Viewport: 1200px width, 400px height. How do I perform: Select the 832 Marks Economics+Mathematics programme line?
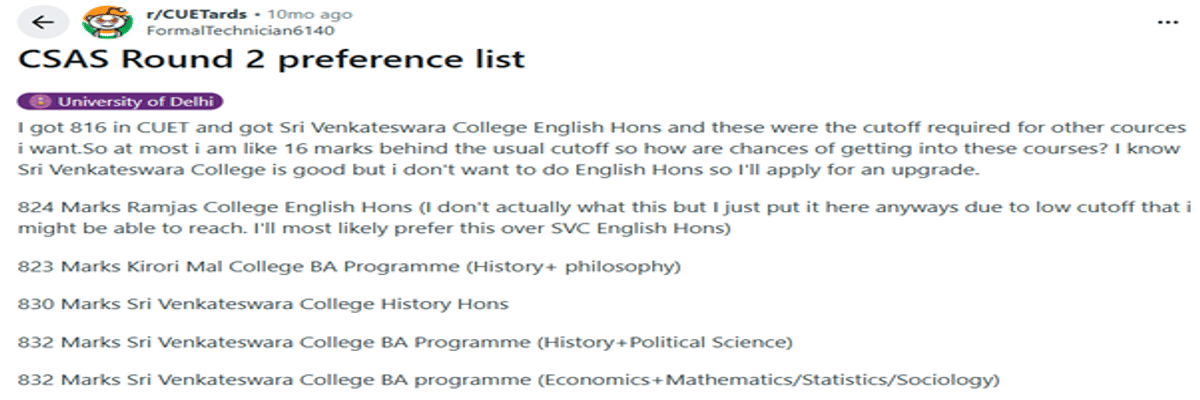click(508, 380)
